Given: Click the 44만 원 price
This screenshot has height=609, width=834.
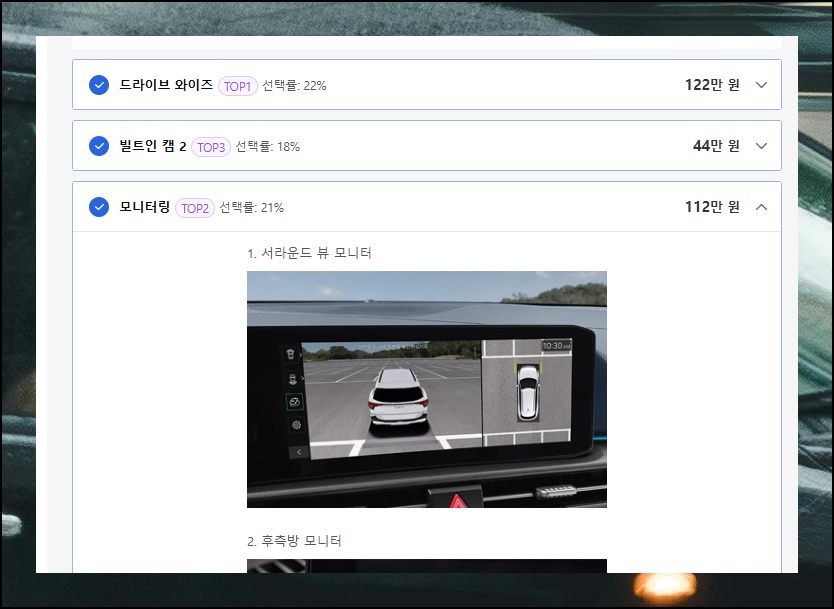Looking at the screenshot, I should 716,146.
